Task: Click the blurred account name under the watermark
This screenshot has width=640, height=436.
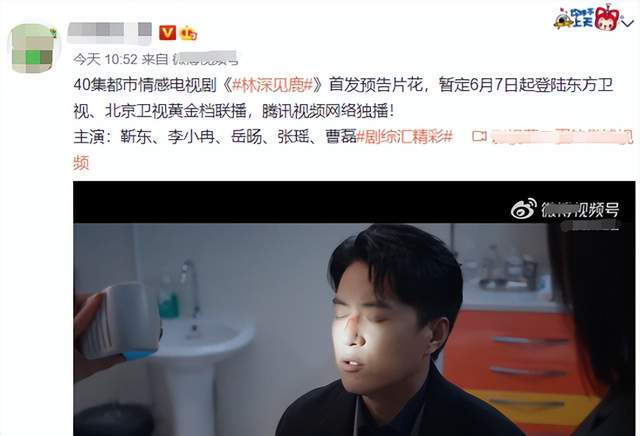Action: pyautogui.click(x=591, y=225)
